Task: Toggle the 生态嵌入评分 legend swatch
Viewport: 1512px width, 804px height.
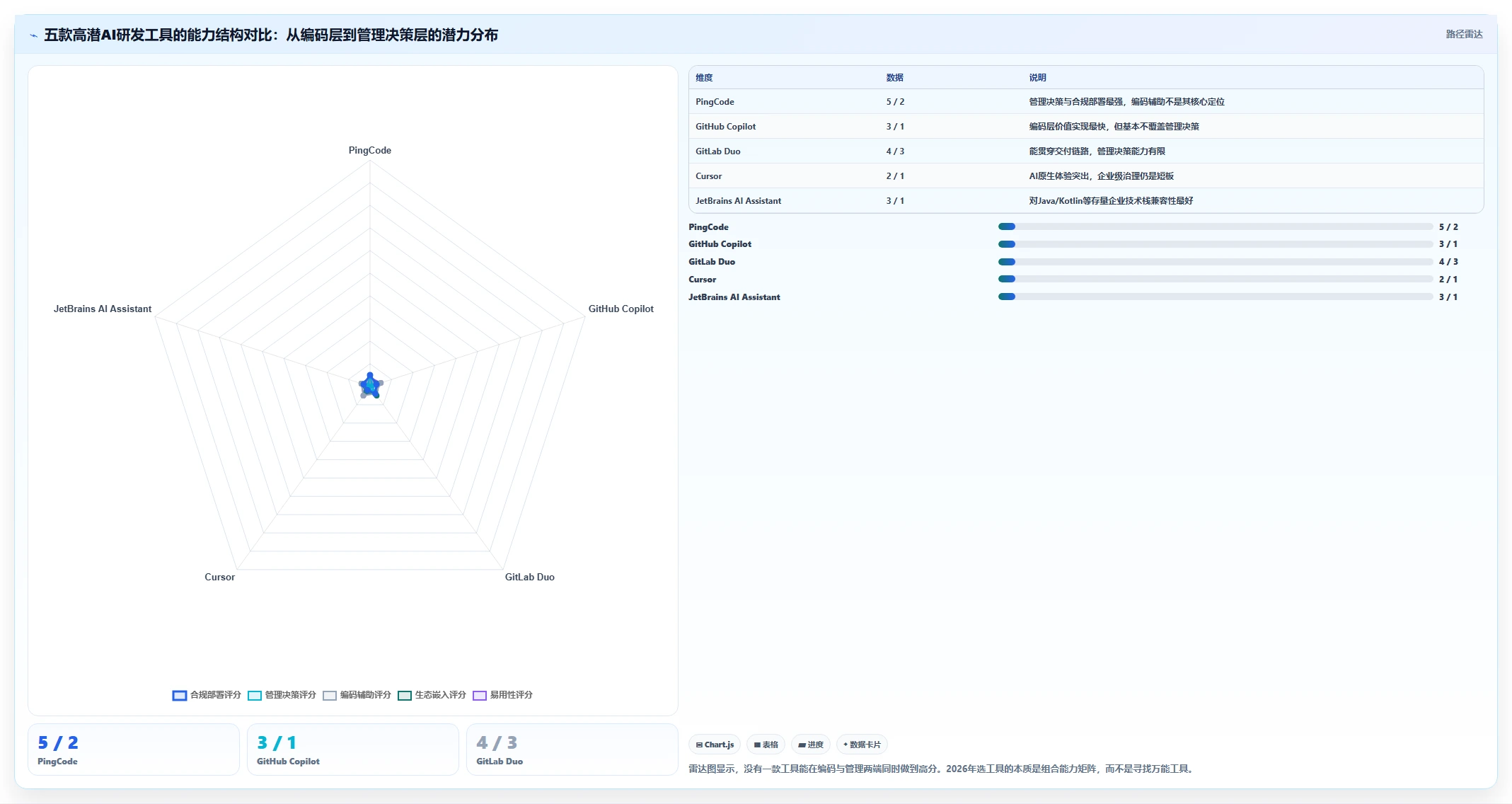Action: [405, 696]
